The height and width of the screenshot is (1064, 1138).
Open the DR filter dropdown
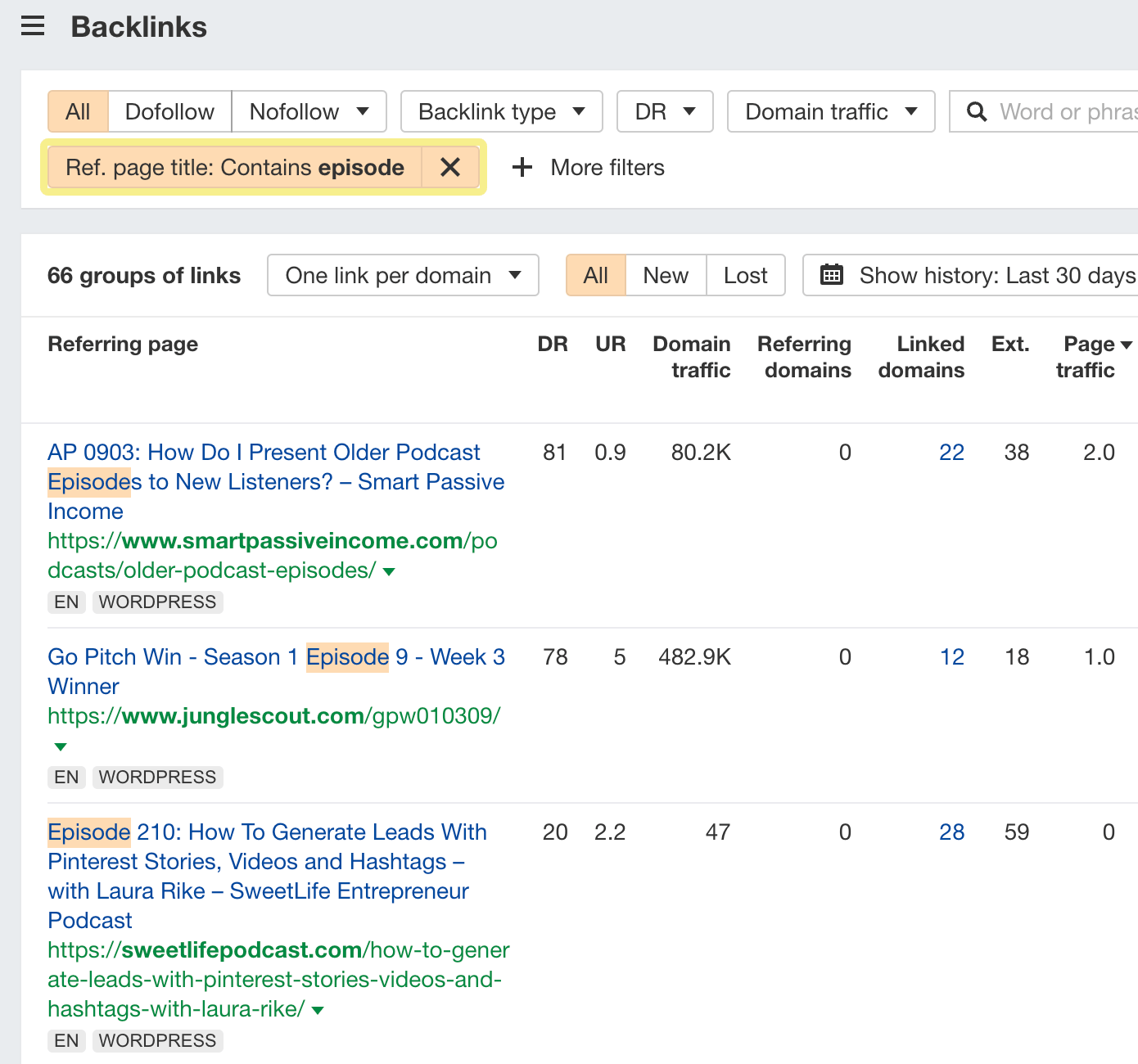664,111
